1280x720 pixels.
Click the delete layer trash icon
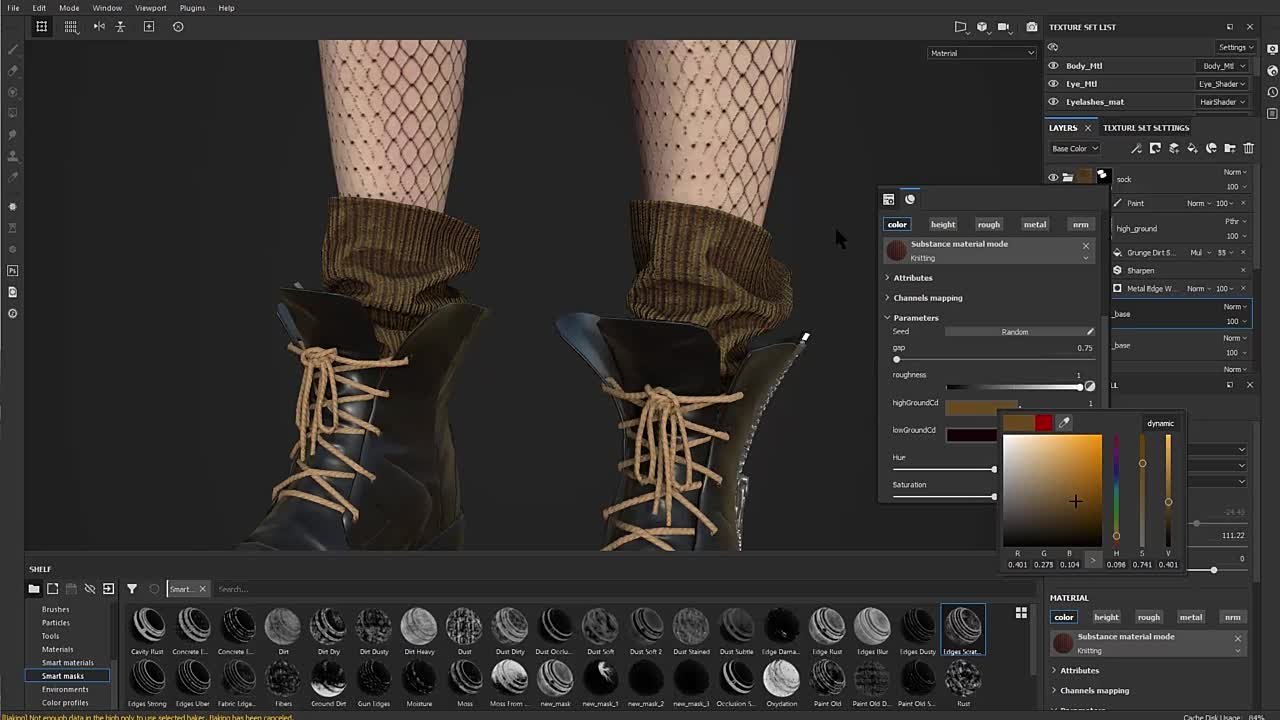(x=1248, y=148)
